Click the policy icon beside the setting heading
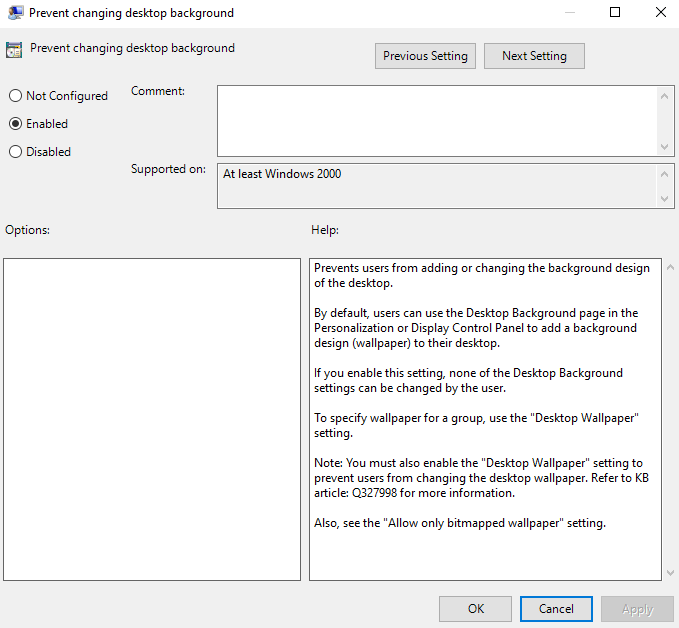 [14, 50]
